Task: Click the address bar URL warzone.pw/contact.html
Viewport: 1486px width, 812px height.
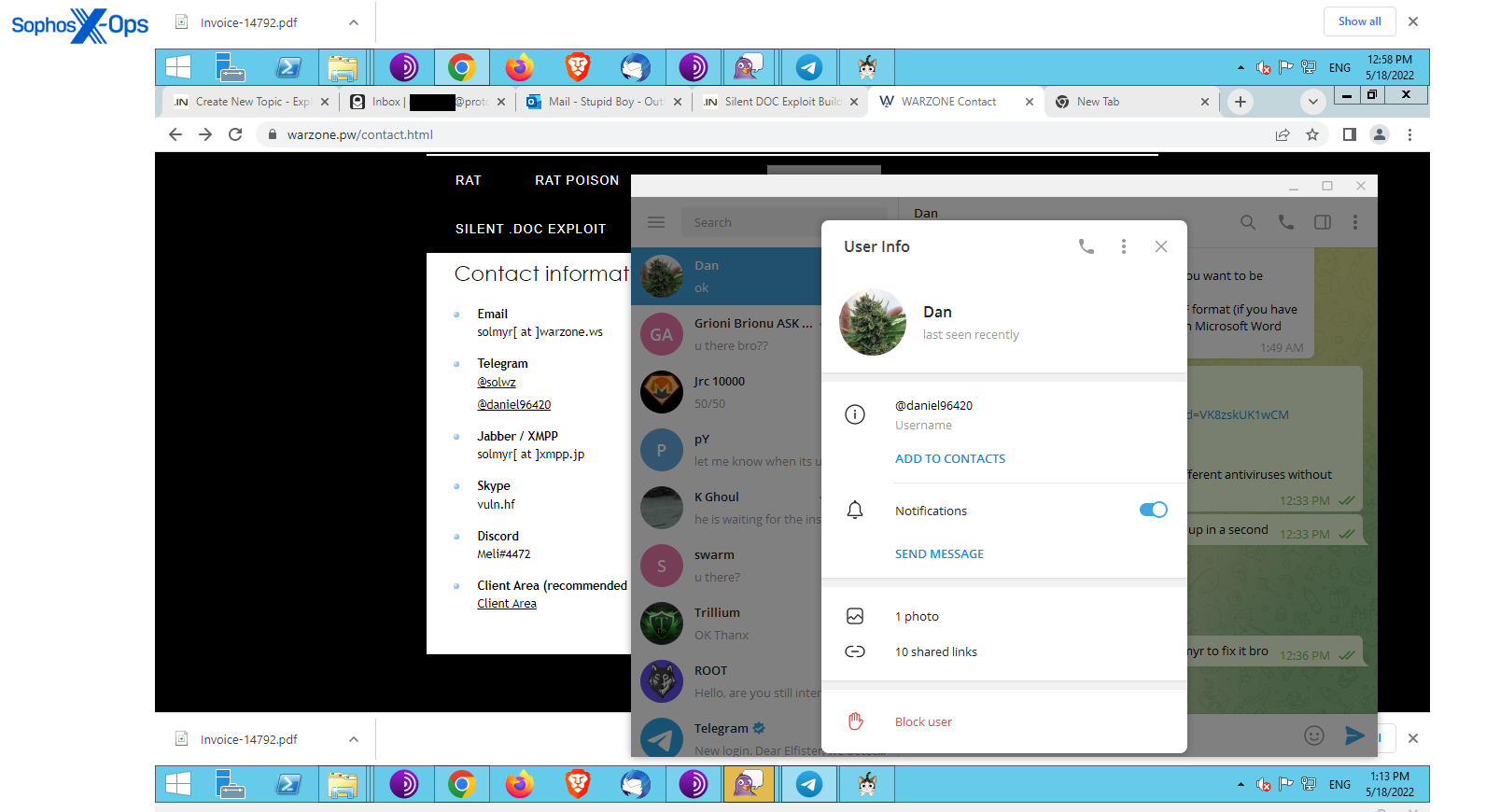Action: tap(360, 134)
